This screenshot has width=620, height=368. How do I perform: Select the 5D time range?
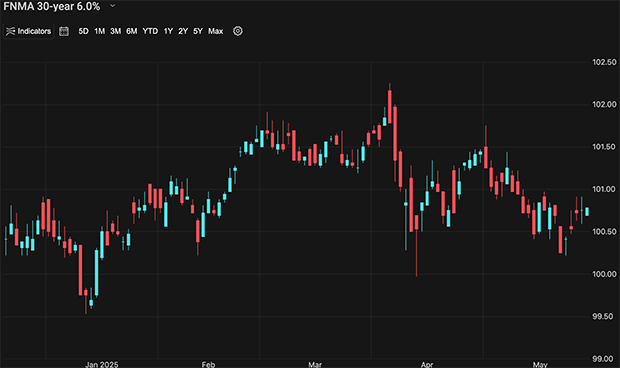(83, 31)
